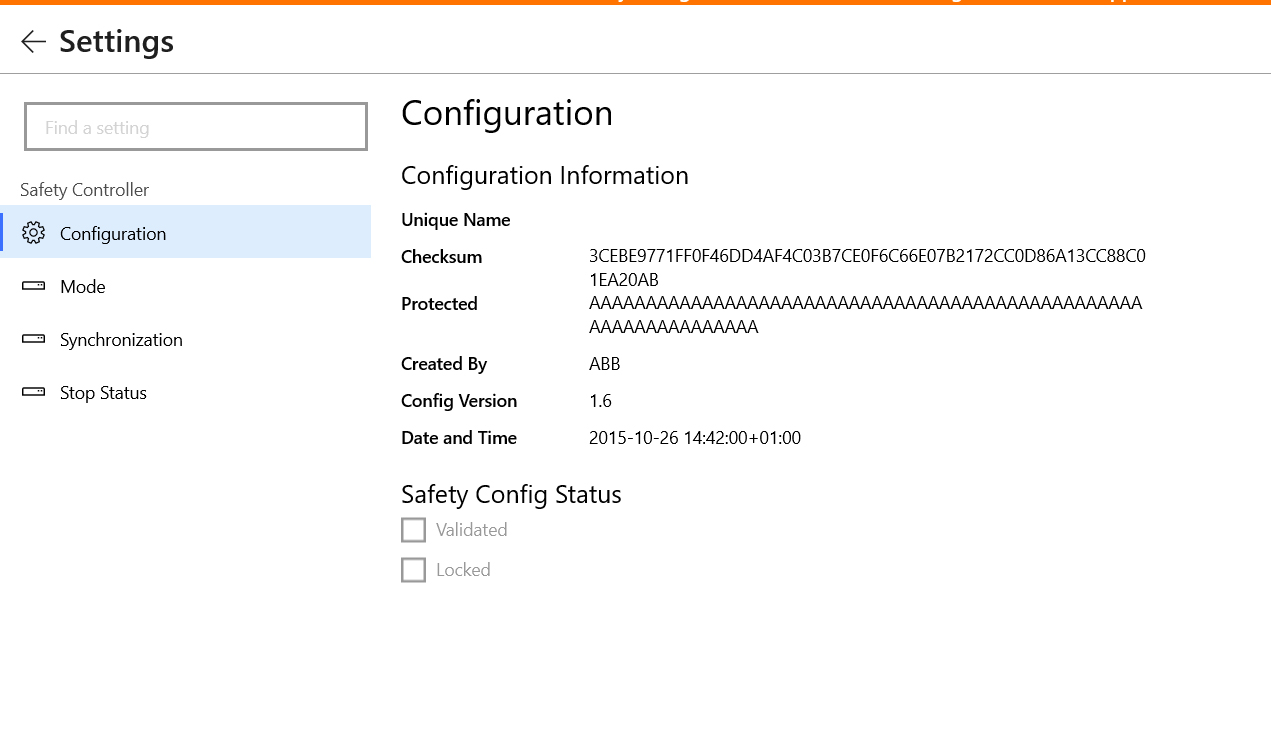Viewport: 1271px width, 739px height.
Task: Select the Configuration entry in the sidebar
Action: (x=113, y=232)
